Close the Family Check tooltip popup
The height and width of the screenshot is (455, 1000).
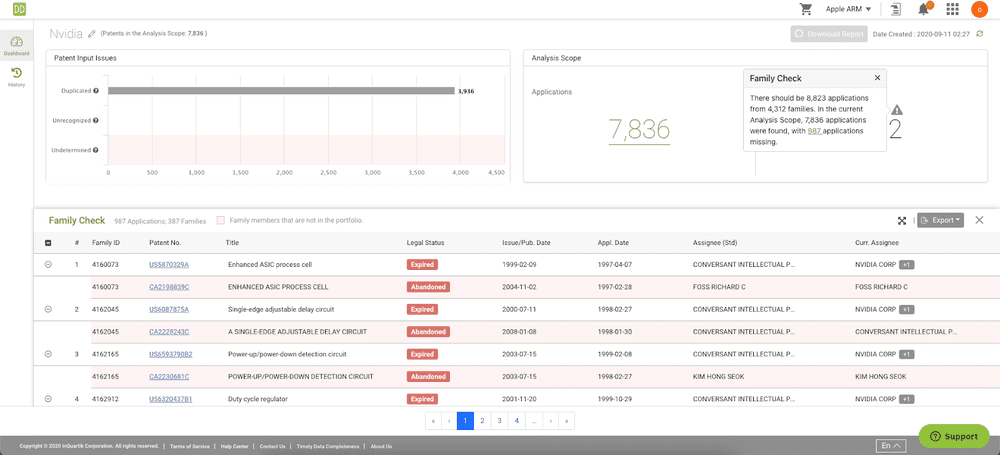[878, 77]
